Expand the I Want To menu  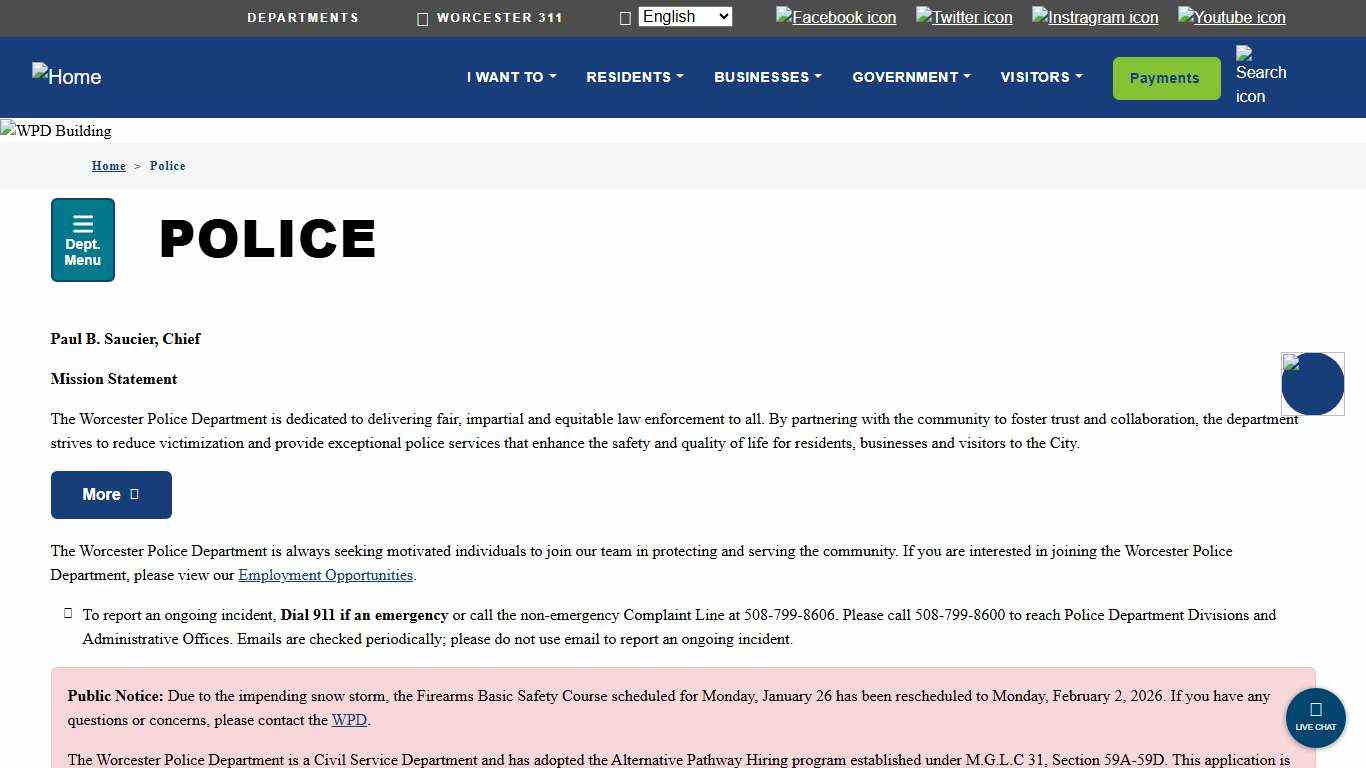click(511, 77)
